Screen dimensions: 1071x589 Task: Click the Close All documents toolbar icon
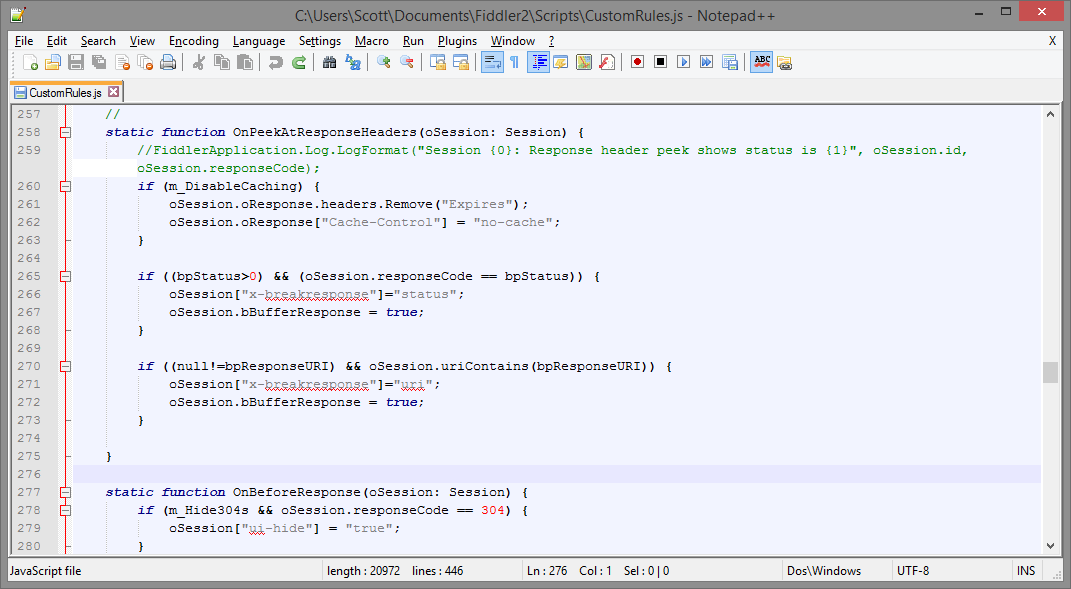[145, 63]
